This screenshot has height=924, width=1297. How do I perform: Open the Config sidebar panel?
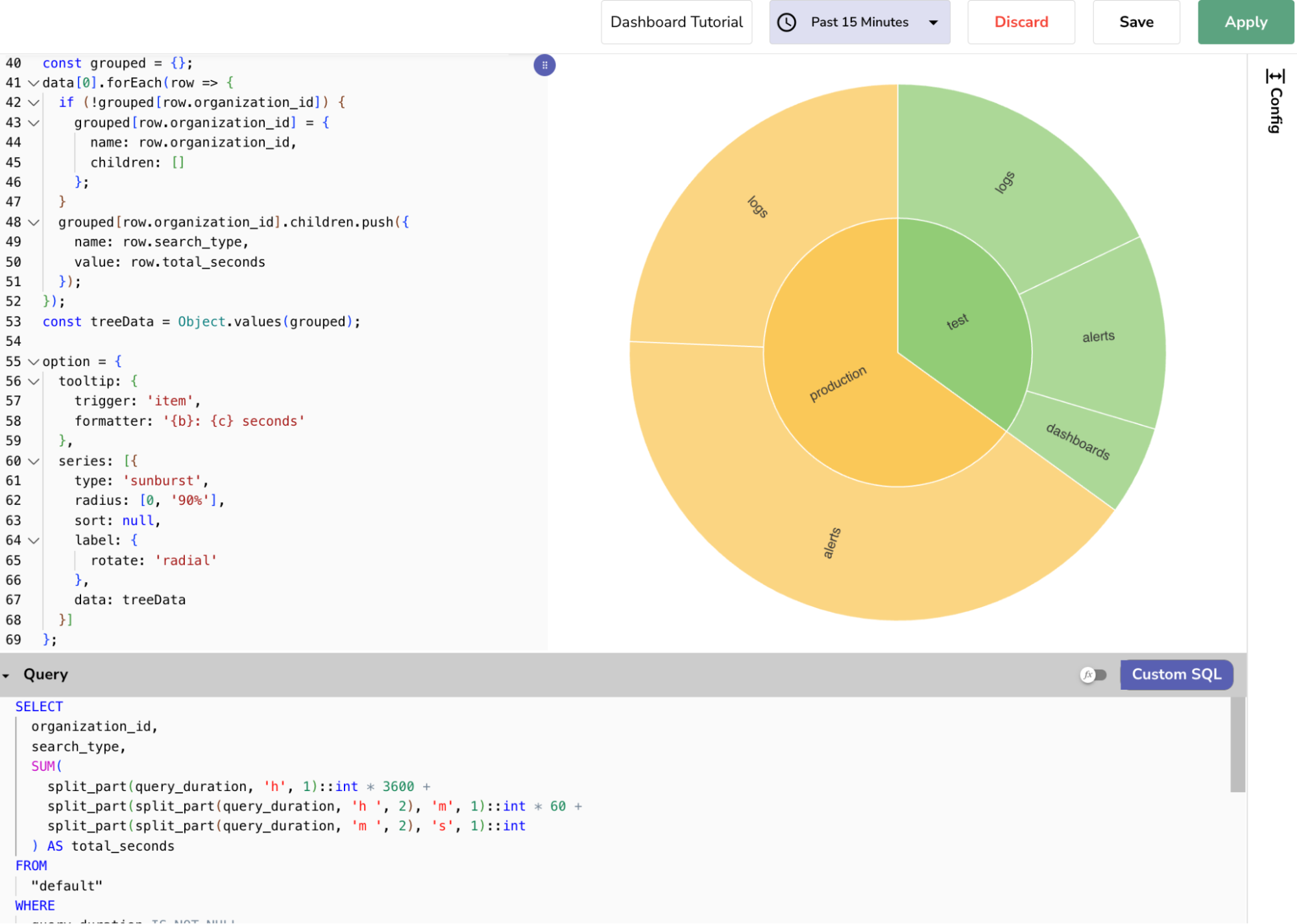(1275, 101)
